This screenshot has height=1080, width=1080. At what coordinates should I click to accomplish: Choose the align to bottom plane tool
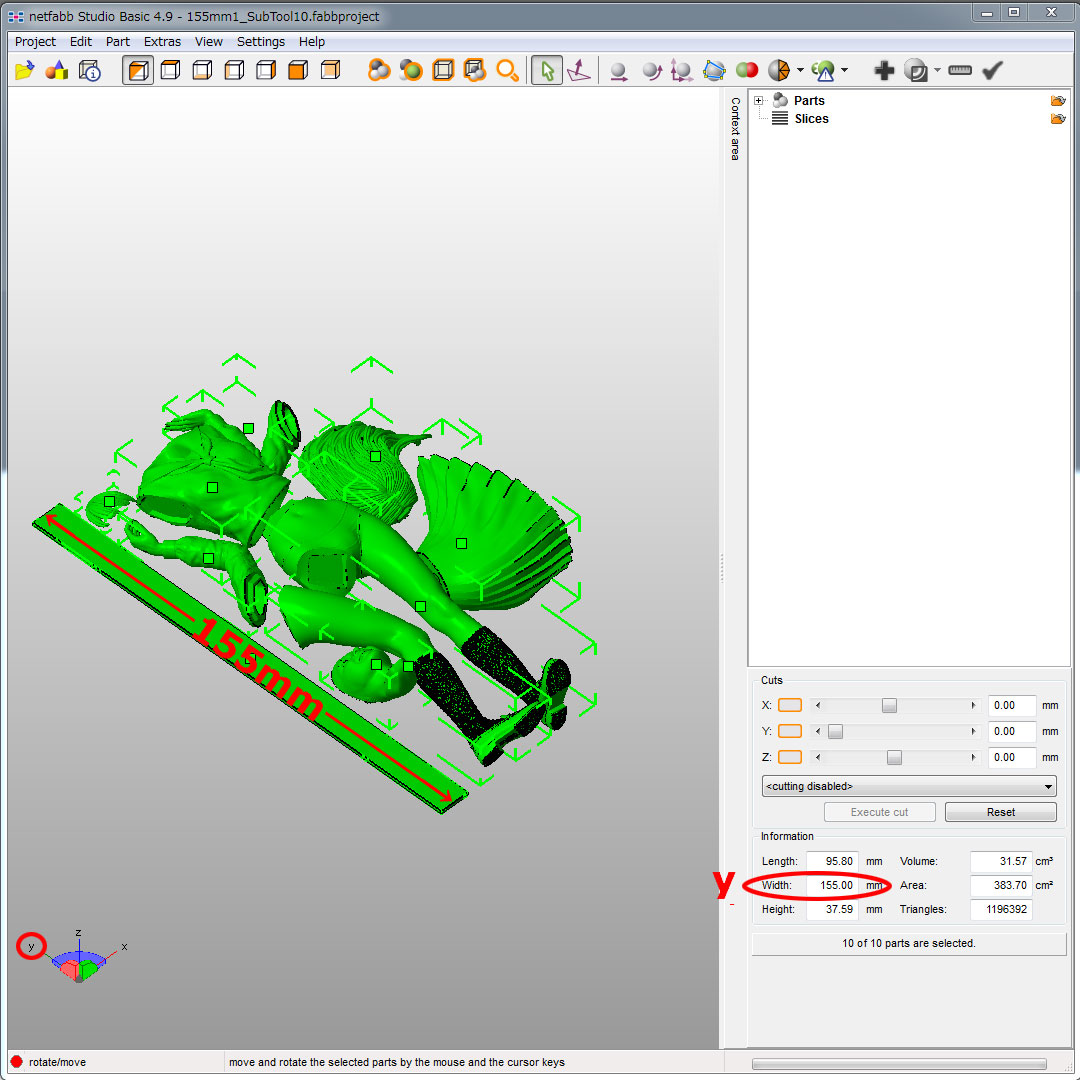click(x=579, y=70)
